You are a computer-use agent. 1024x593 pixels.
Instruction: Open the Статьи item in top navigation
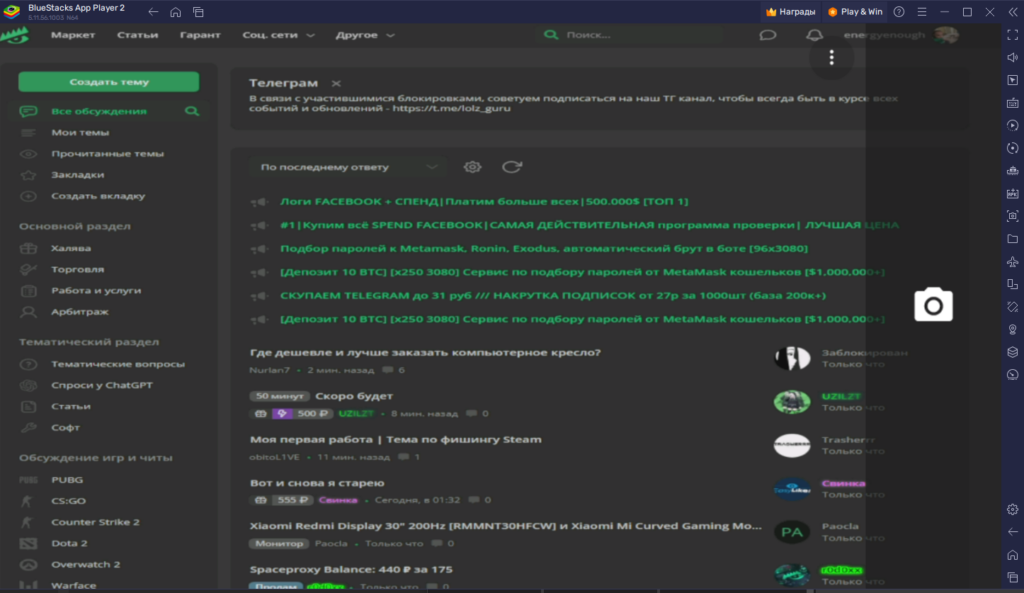click(x=137, y=35)
